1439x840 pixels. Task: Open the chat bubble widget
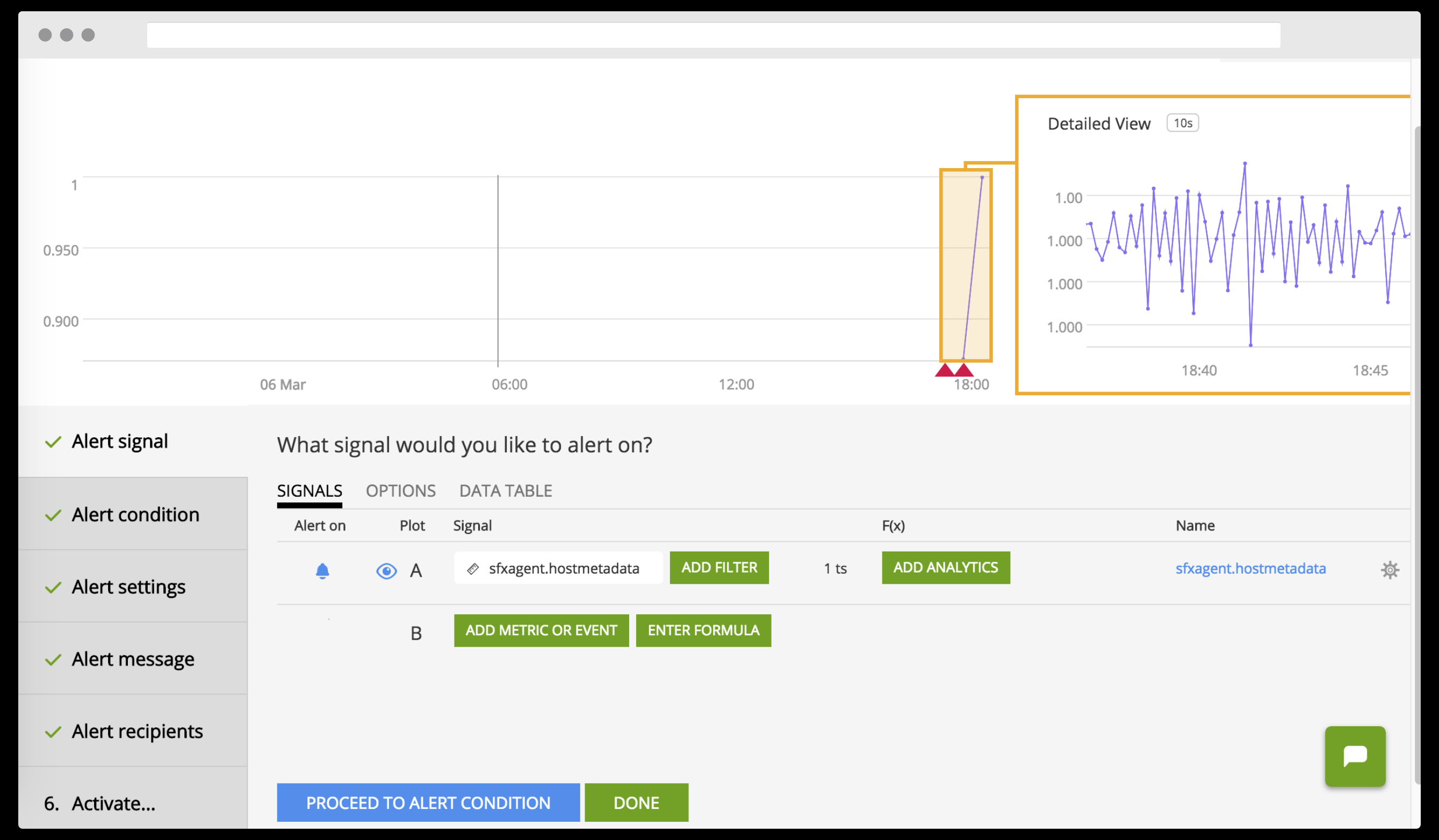[1355, 756]
